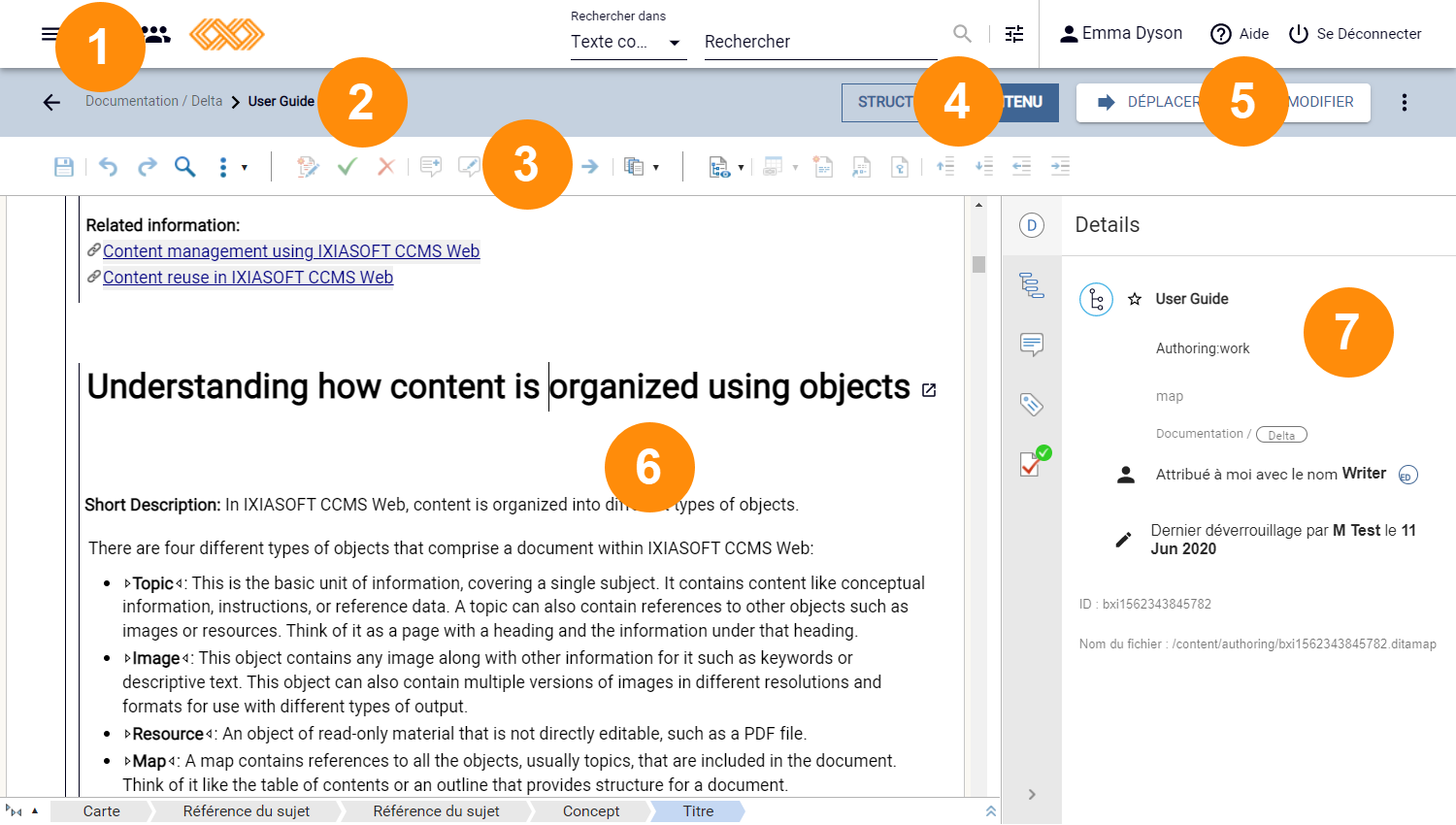Click the ED assignee avatar badge
The image size is (1456, 825).
point(1407,475)
